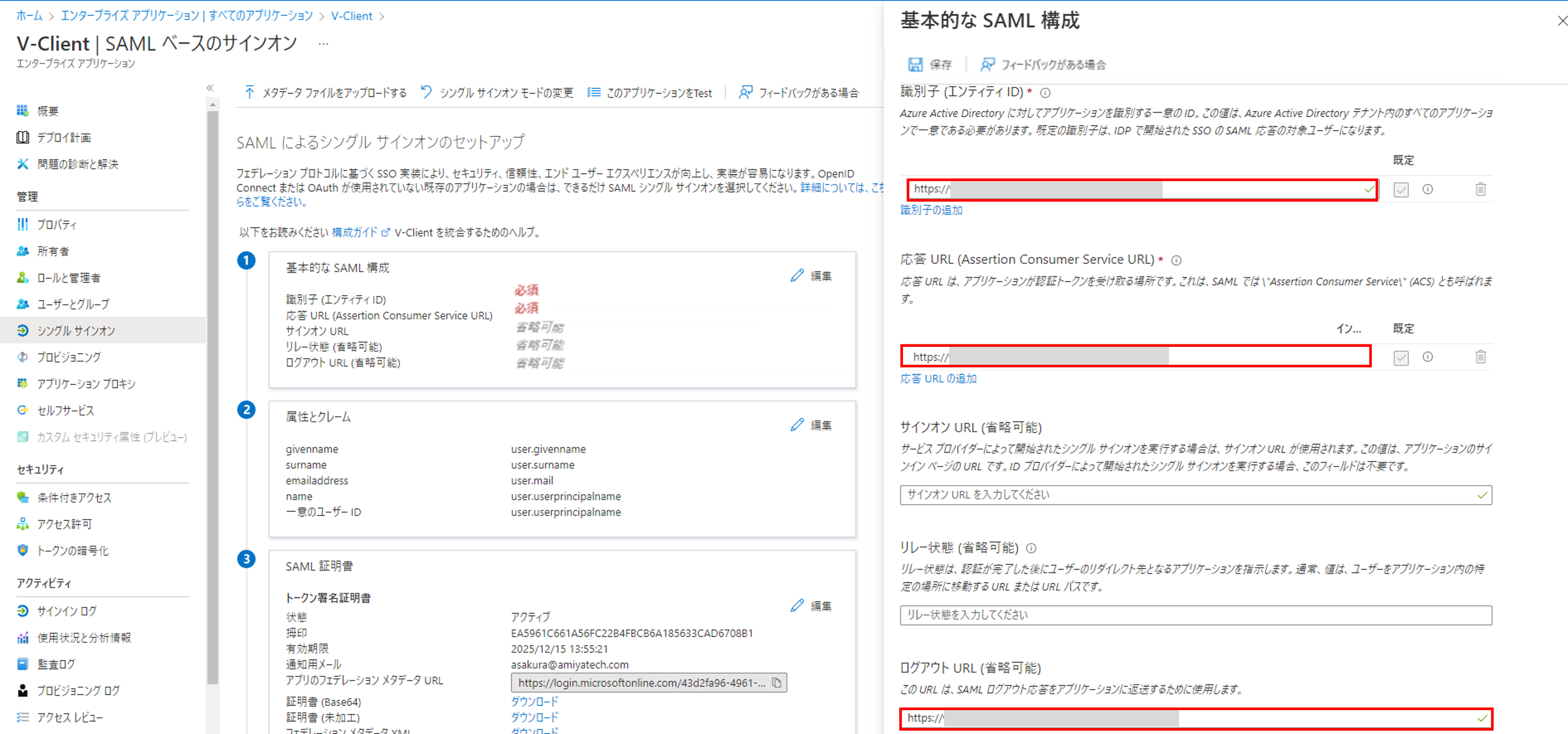Click 応答 URL の追加 link

938,378
